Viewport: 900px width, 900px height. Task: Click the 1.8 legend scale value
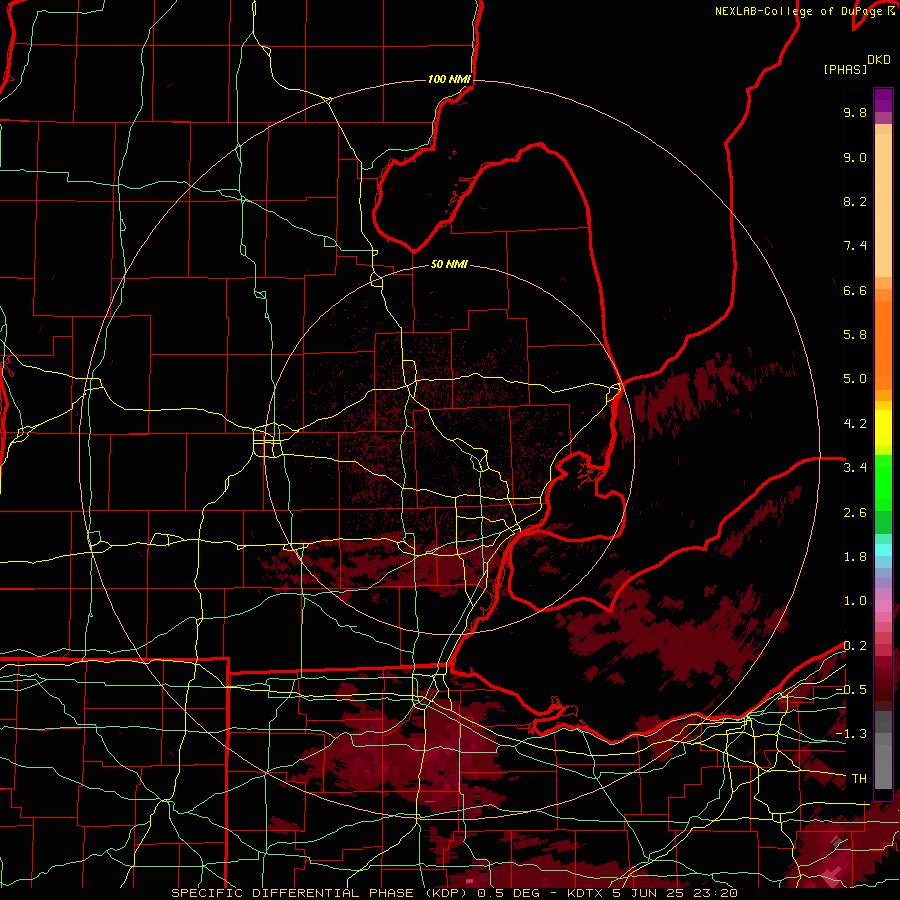click(855, 557)
